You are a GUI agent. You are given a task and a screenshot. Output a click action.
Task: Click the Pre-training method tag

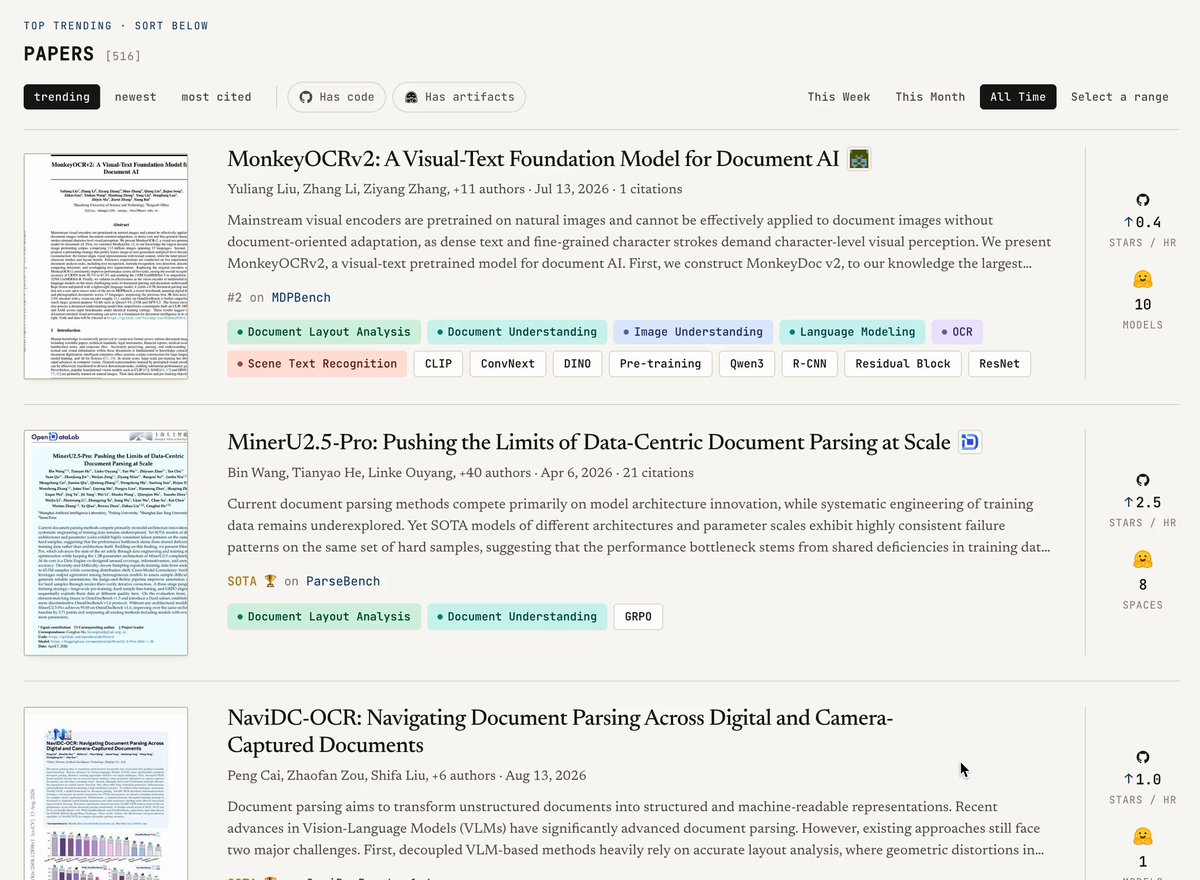pyautogui.click(x=661, y=364)
